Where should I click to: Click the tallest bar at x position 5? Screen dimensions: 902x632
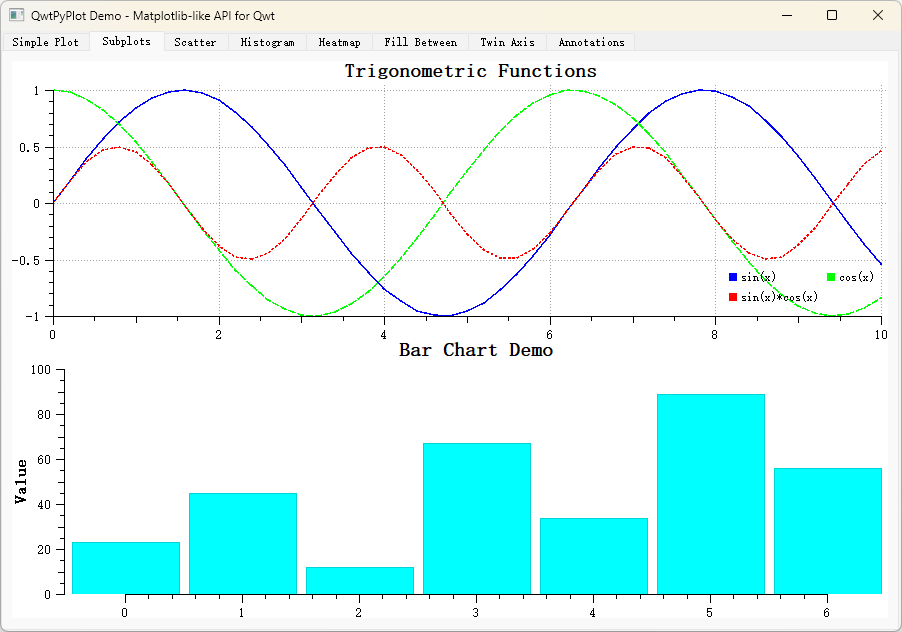pyautogui.click(x=710, y=494)
